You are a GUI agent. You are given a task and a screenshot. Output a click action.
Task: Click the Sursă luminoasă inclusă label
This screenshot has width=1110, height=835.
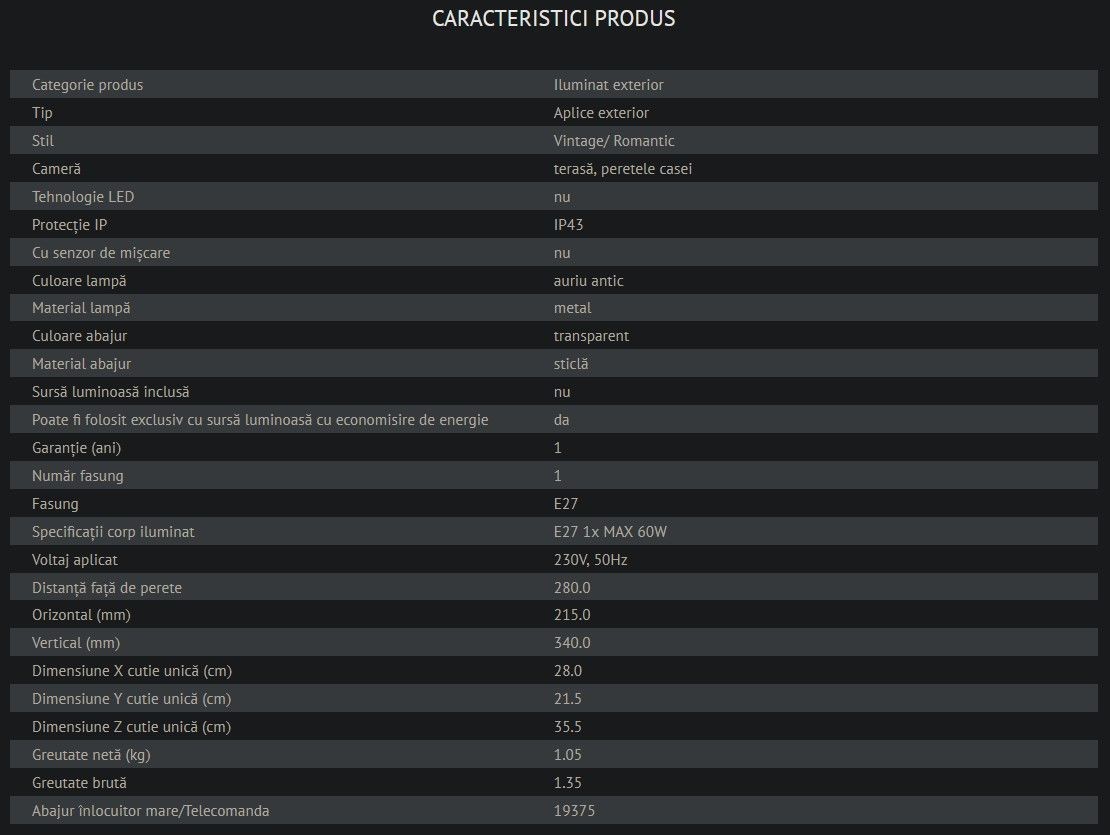[110, 392]
